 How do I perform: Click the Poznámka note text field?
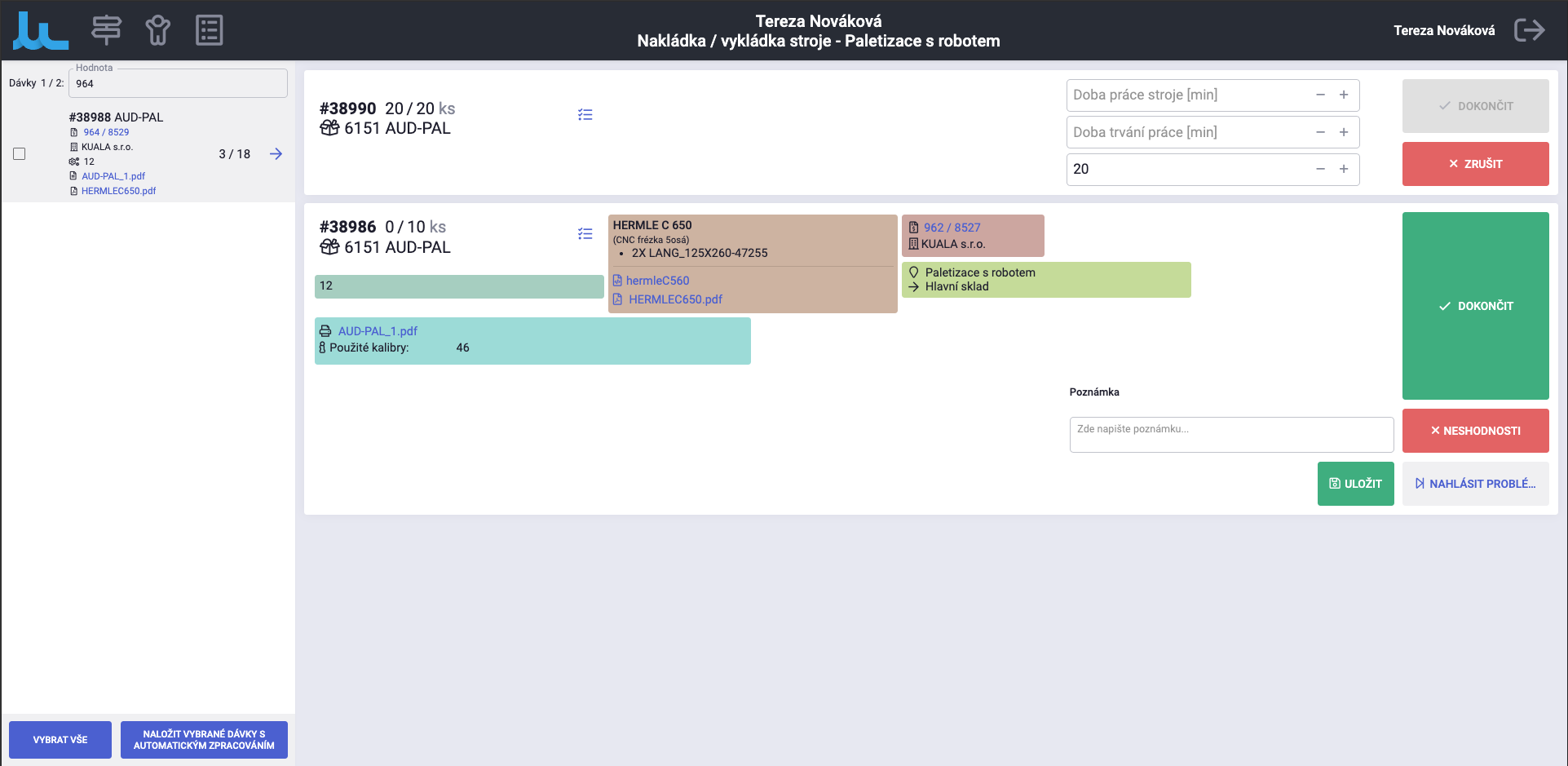tap(1230, 435)
